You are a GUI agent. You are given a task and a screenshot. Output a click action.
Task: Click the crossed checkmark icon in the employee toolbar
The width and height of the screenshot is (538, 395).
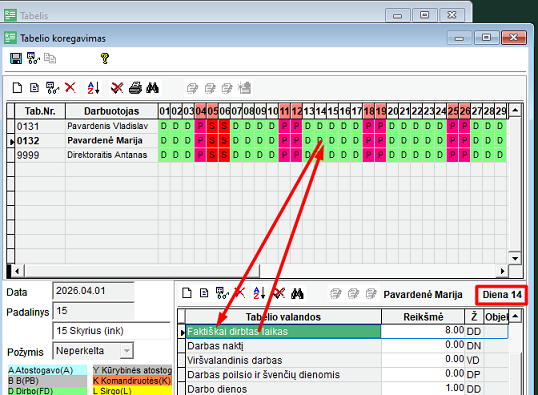pyautogui.click(x=117, y=88)
